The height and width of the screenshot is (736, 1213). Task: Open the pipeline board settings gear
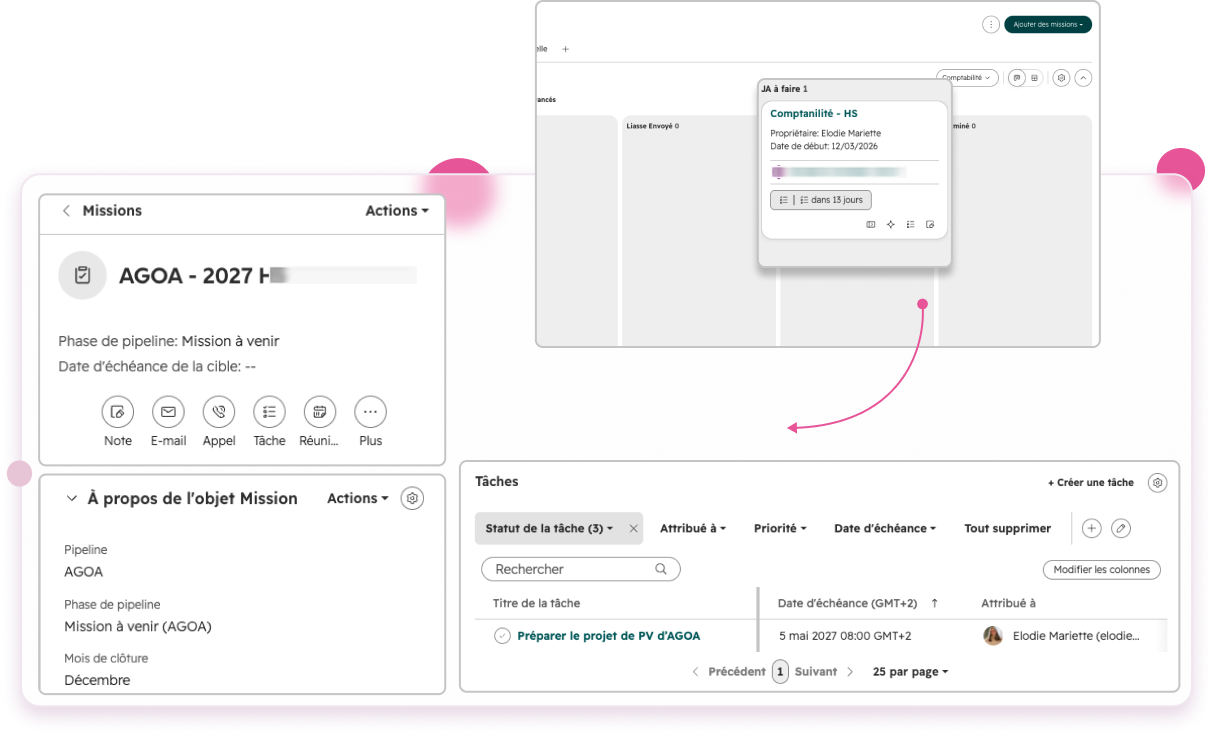click(1062, 77)
